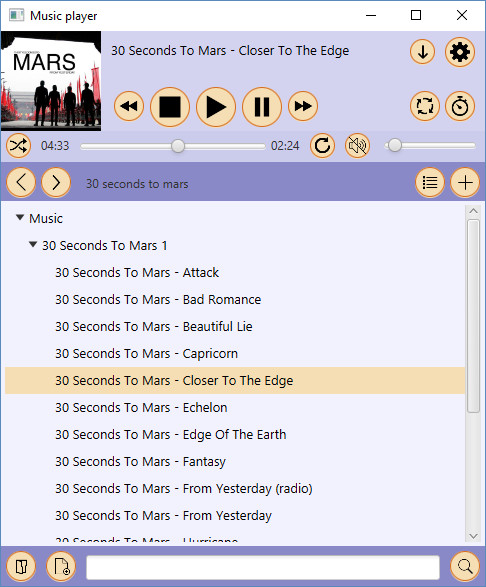Click the 04:33 elapsed time label
Screen dimensions: 486x587
tap(55, 146)
